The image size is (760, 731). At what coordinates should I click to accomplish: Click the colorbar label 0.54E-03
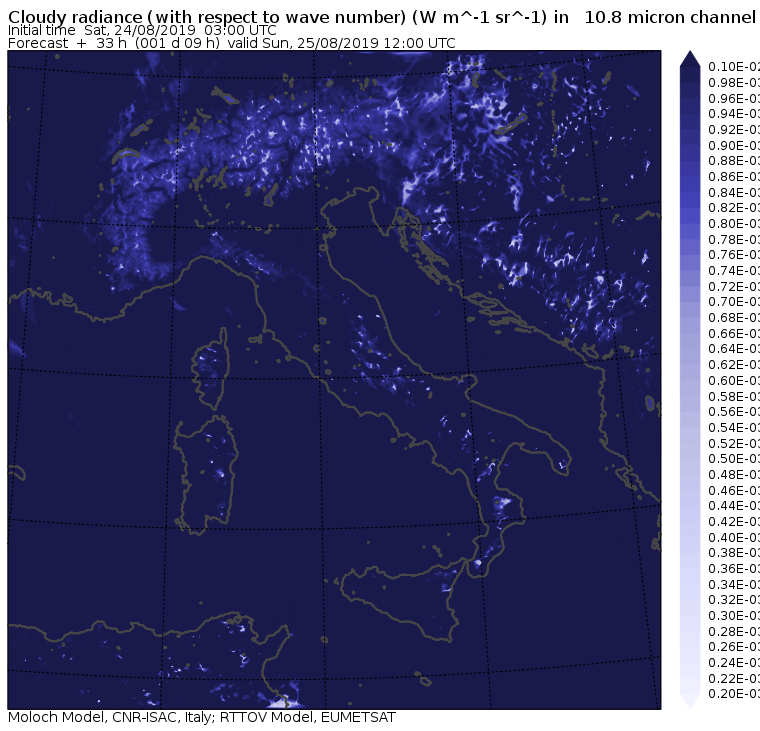click(734, 428)
